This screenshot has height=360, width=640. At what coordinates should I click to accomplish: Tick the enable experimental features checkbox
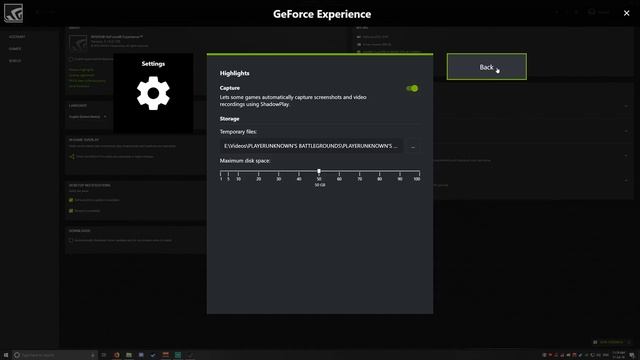coord(71,59)
